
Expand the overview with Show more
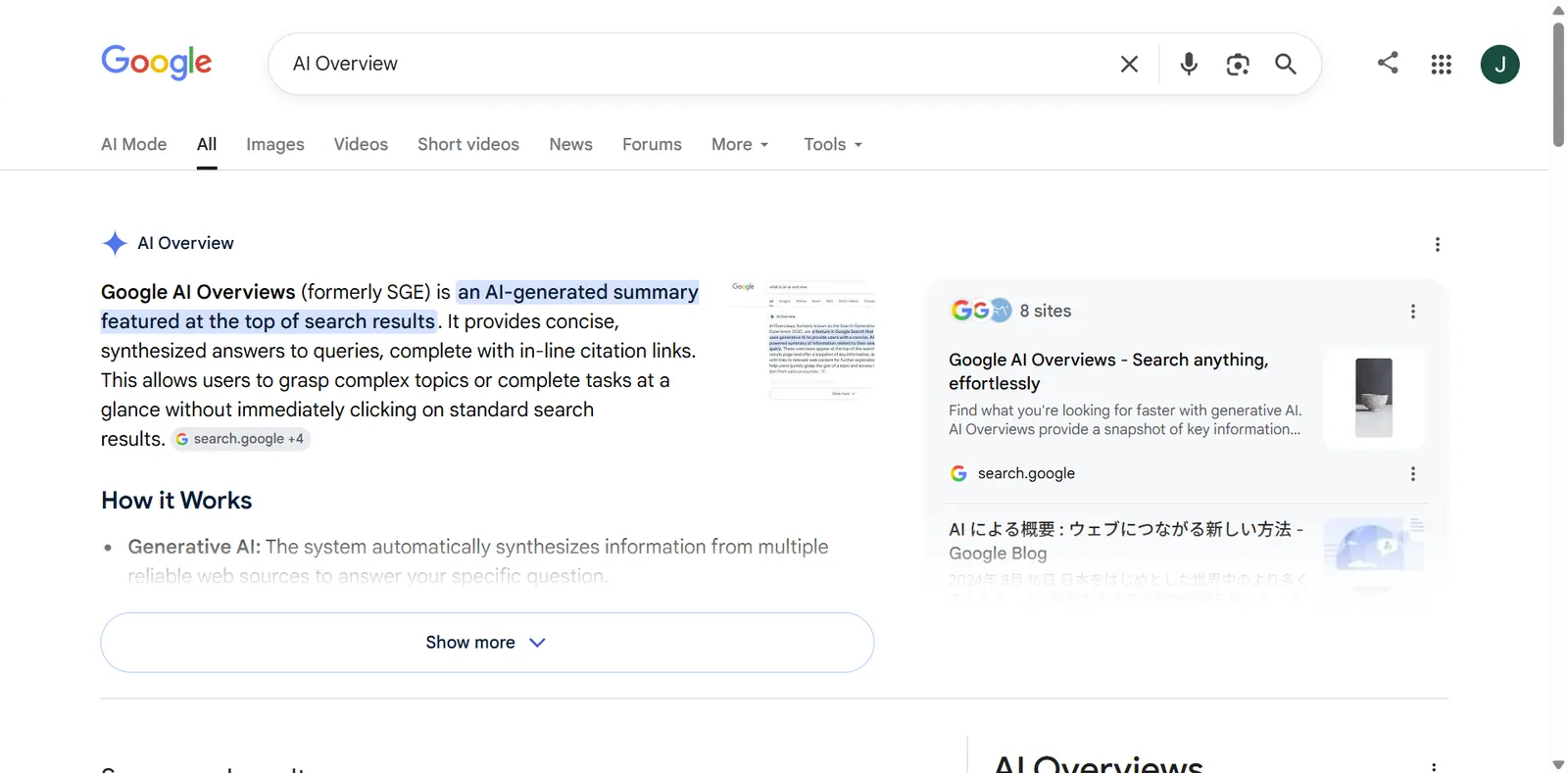click(x=487, y=643)
